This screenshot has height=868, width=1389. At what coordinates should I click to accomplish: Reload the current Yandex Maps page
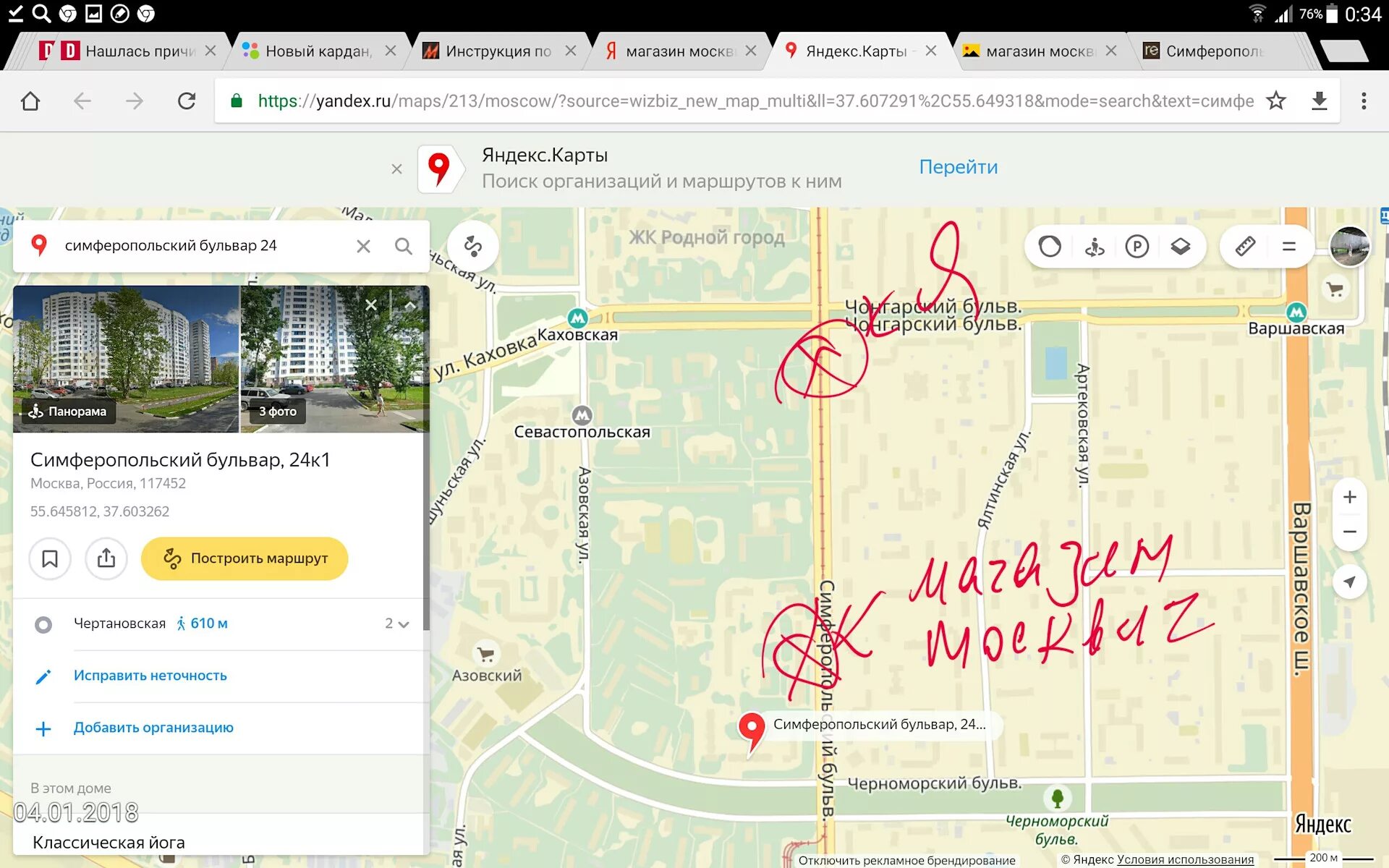tap(187, 101)
